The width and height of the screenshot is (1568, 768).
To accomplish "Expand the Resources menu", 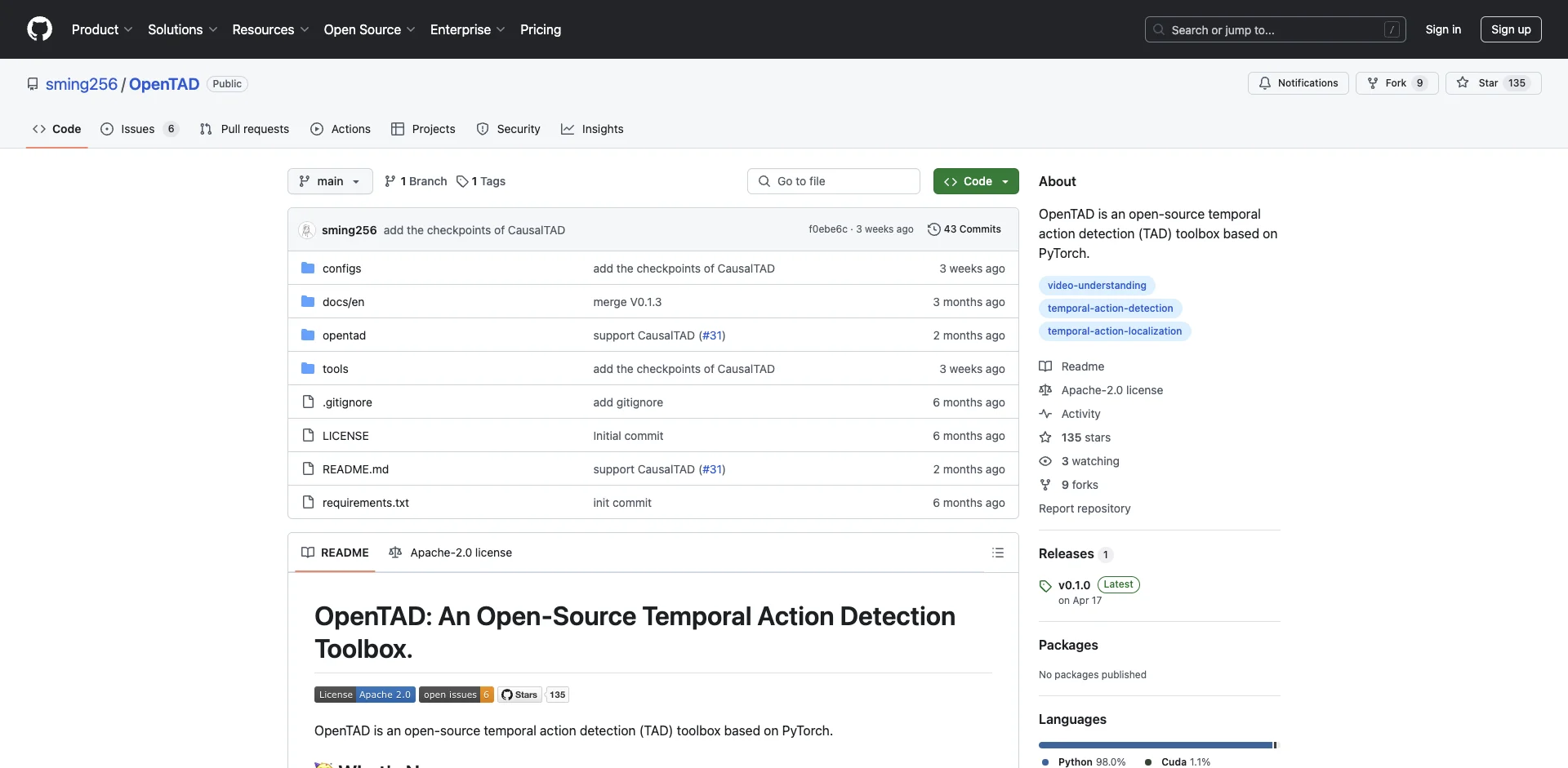I will [270, 29].
